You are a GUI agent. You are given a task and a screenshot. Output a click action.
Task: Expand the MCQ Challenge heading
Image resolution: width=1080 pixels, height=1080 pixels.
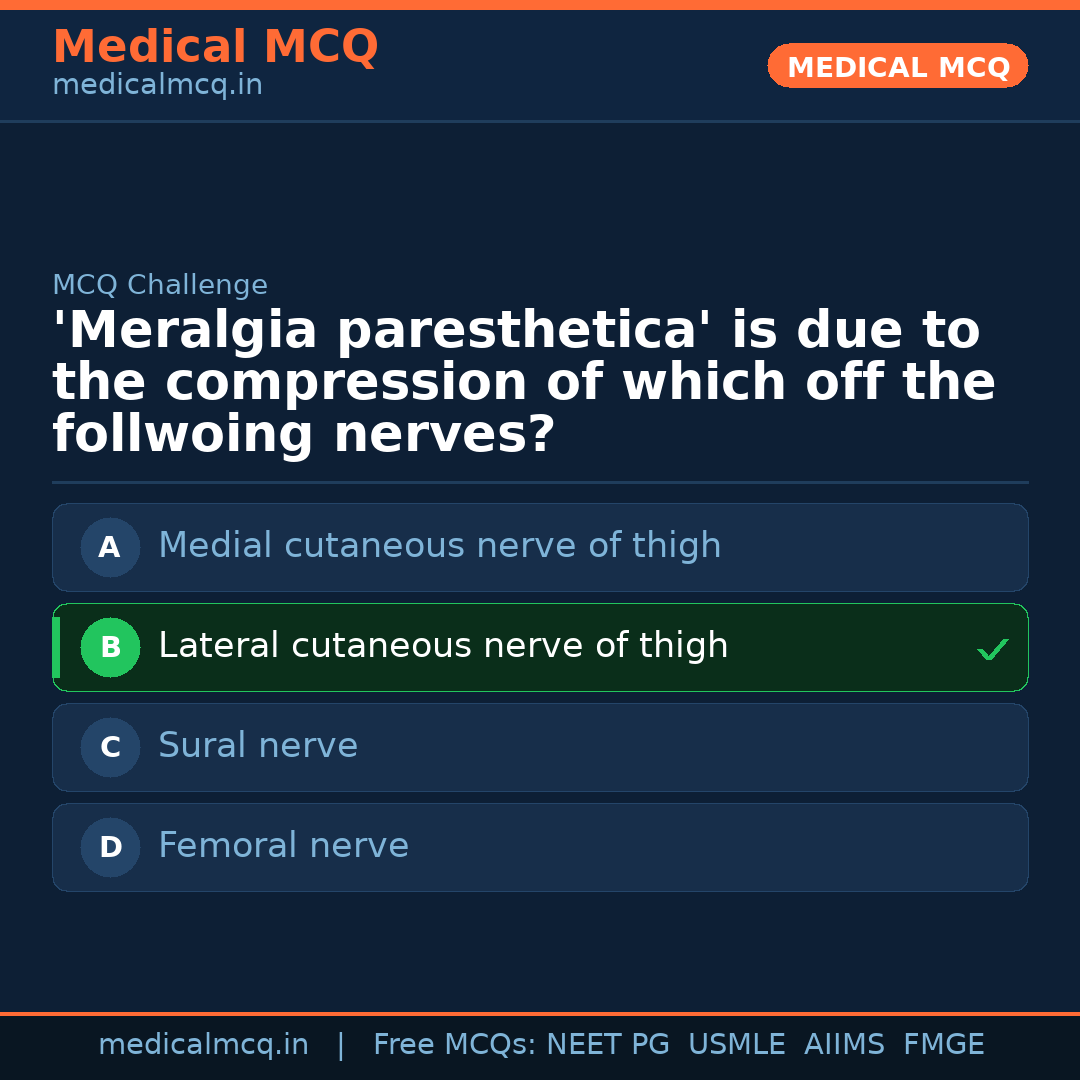[x=160, y=285]
